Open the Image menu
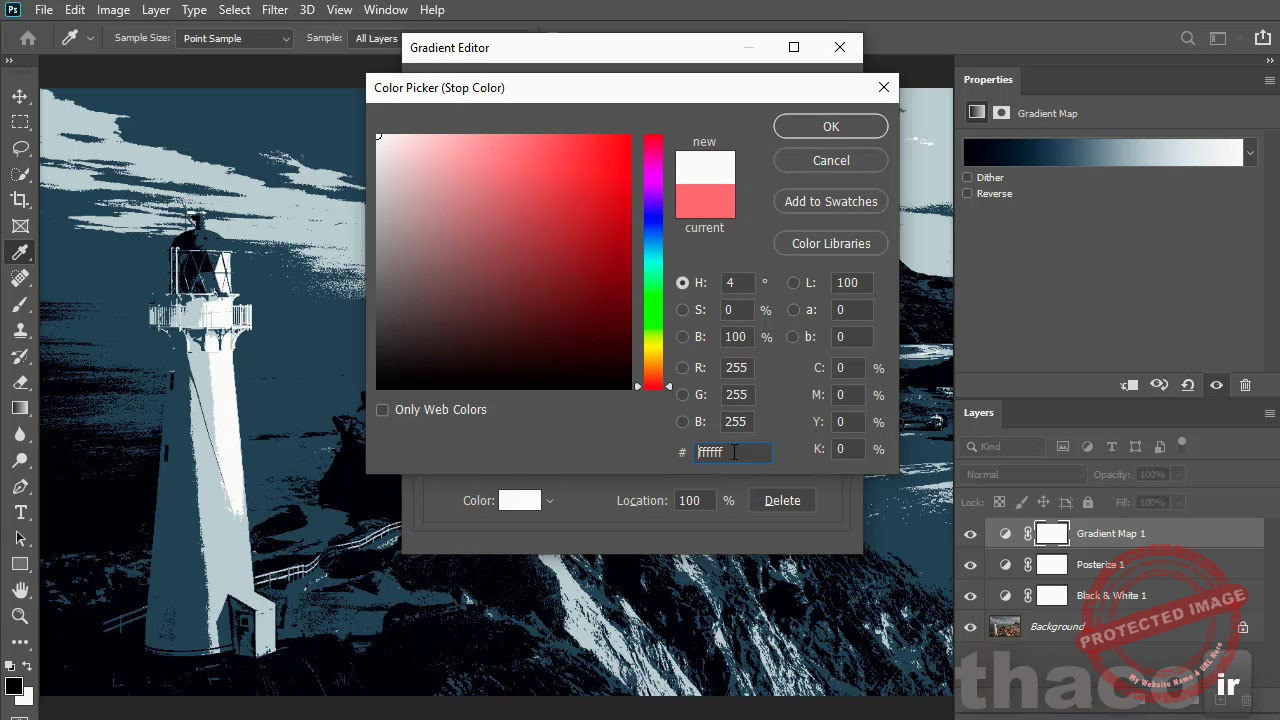Viewport: 1280px width, 720px height. coord(113,9)
